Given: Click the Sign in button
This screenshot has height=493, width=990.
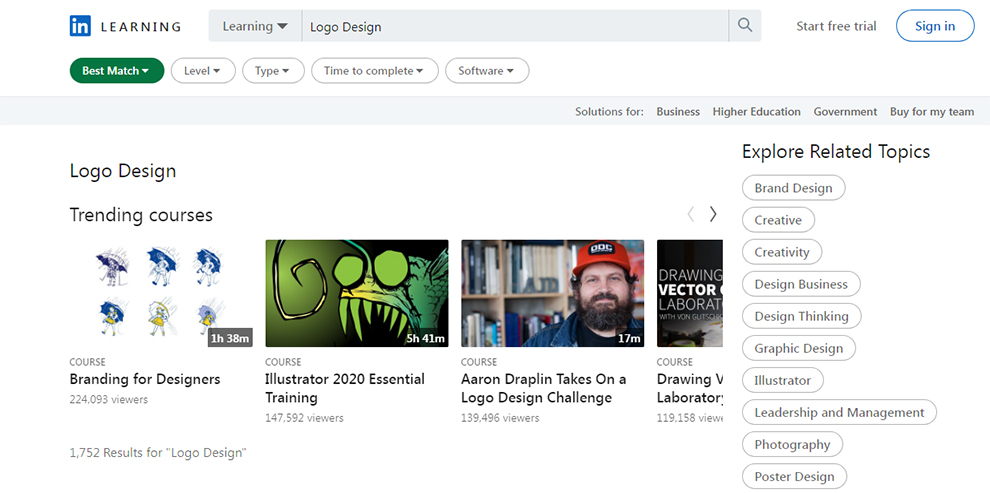Looking at the screenshot, I should [x=935, y=26].
